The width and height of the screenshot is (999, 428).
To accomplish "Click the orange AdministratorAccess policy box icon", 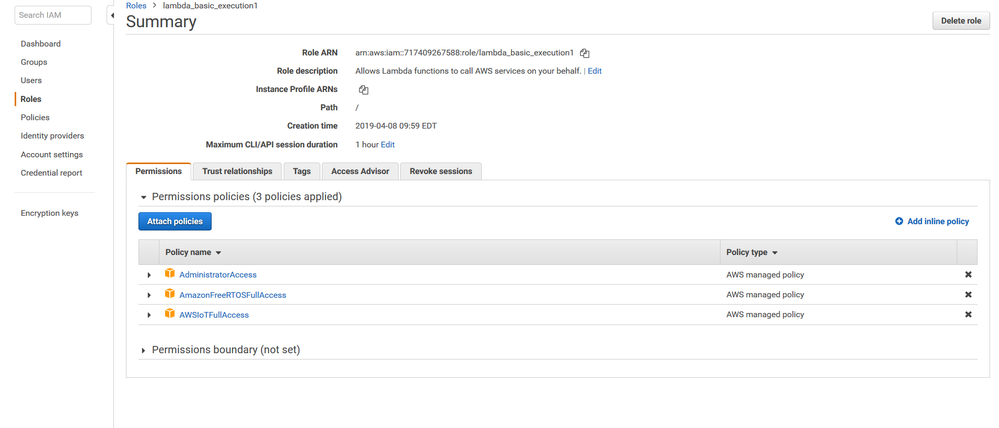I will [x=170, y=274].
